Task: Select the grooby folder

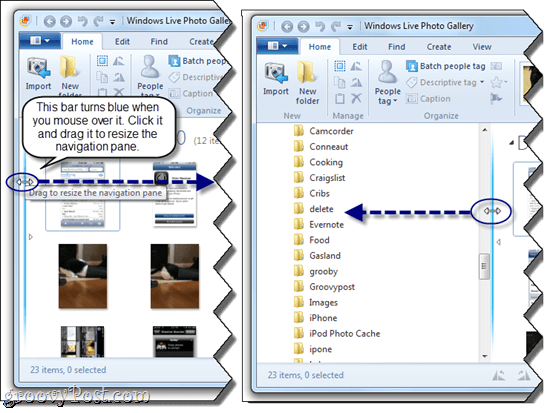Action: [315, 271]
